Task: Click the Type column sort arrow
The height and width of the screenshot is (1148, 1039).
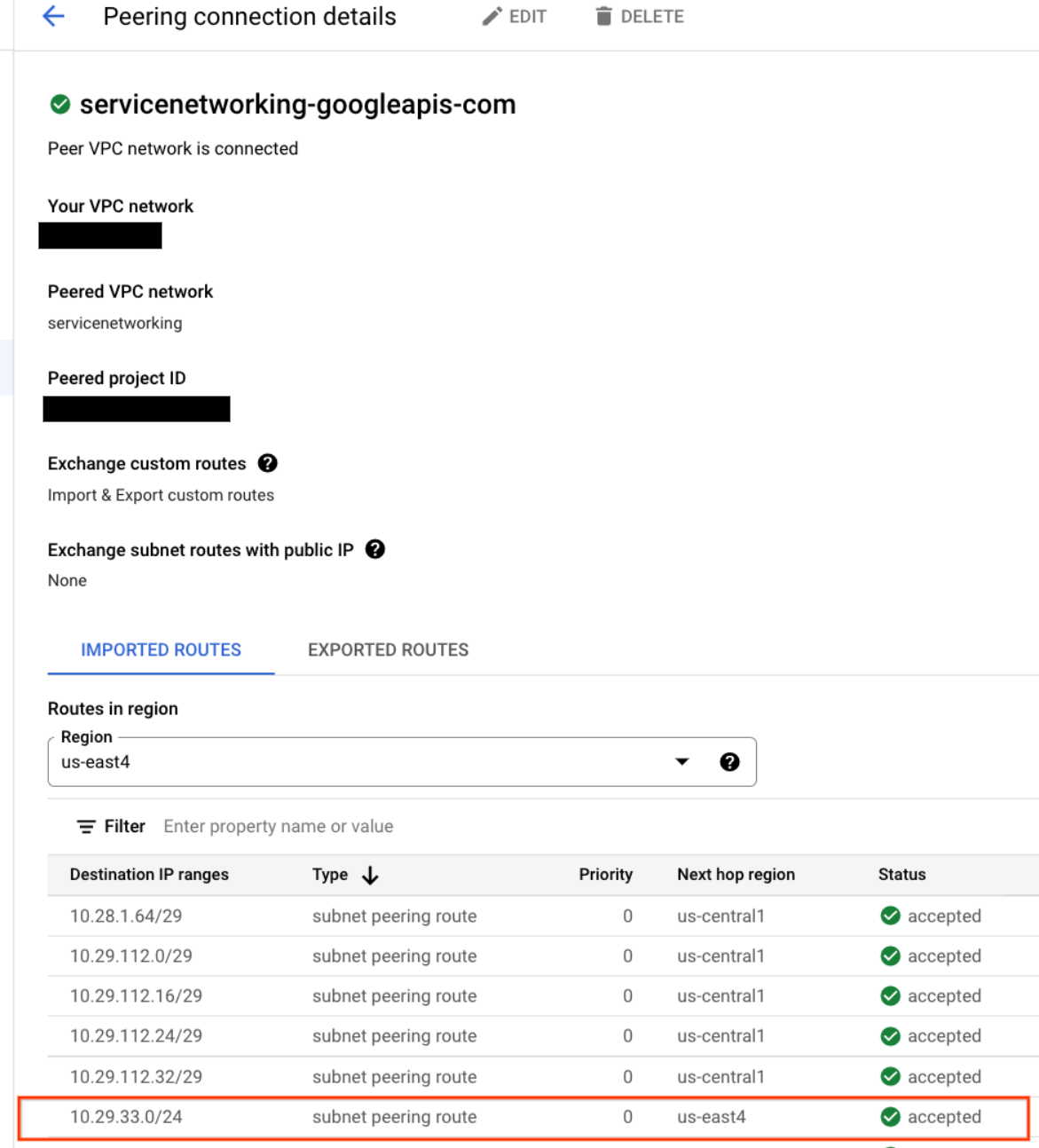Action: point(370,876)
